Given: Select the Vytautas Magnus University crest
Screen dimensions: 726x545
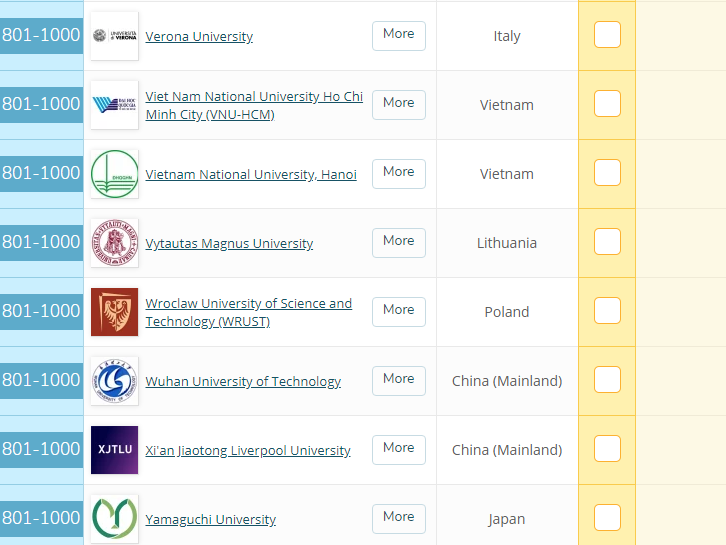Looking at the screenshot, I should (x=114, y=243).
